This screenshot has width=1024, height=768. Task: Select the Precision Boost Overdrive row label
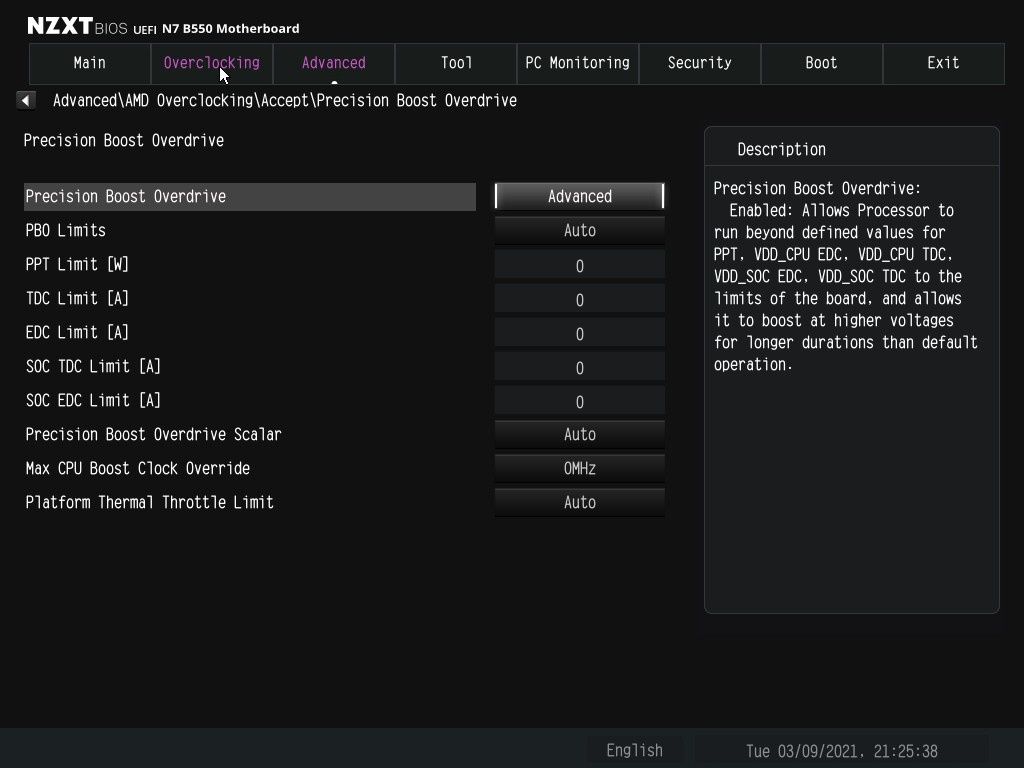point(249,197)
